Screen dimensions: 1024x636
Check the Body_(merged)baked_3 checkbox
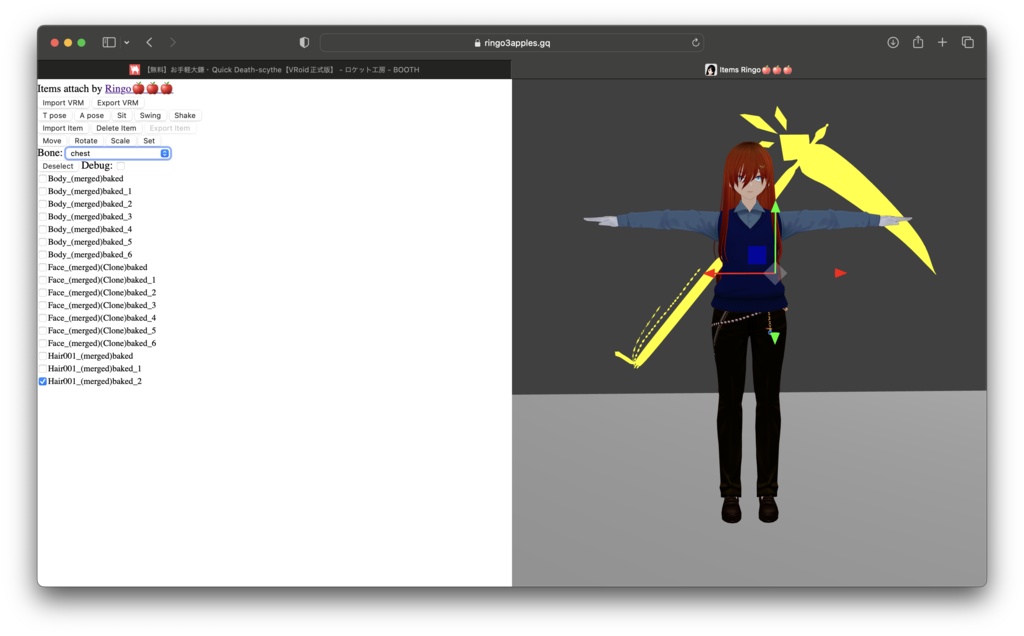pyautogui.click(x=42, y=216)
